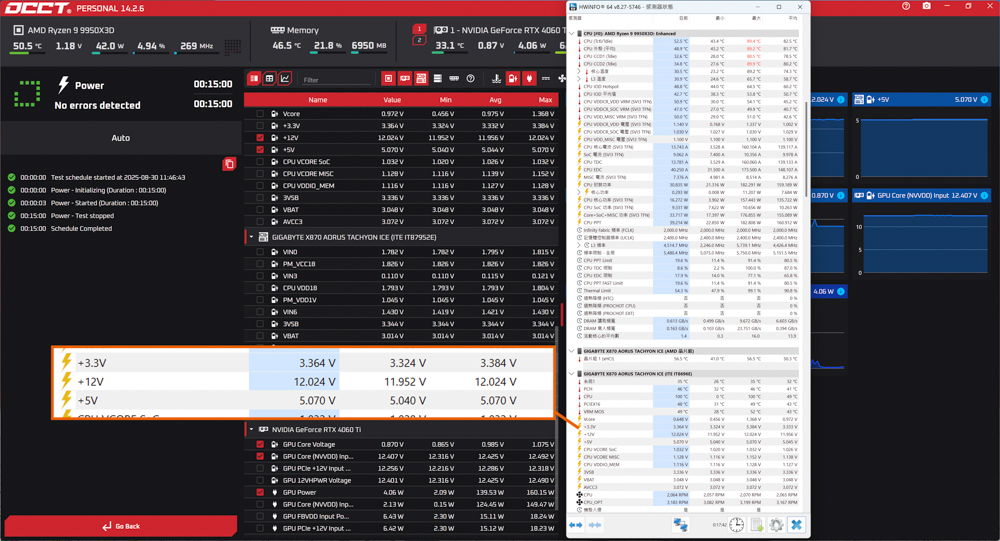Image resolution: width=1000 pixels, height=541 pixels.
Task: Check the +3.3V sensor checkbox
Action: (x=260, y=126)
